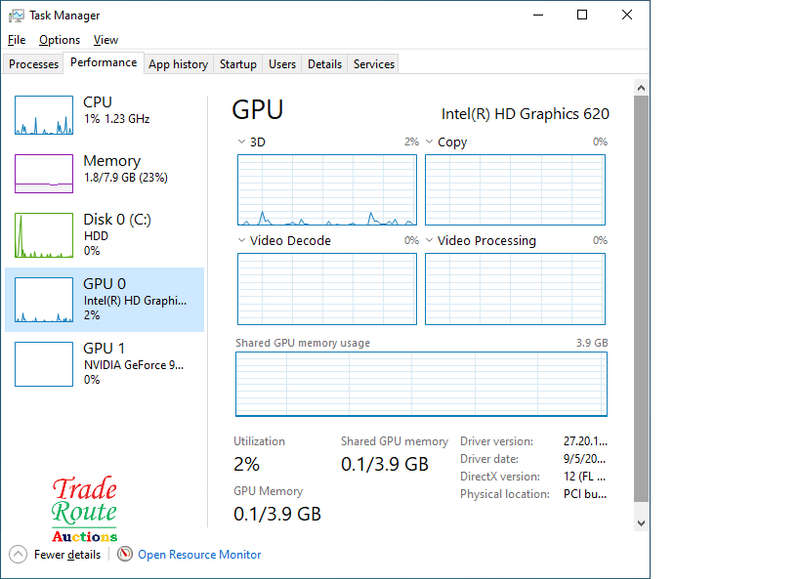800x579 pixels.
Task: Select the Memory usage graph thumbnail
Action: (x=44, y=173)
